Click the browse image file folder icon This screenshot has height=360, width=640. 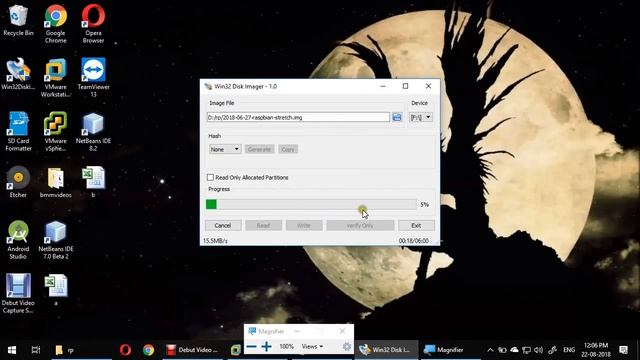click(397, 118)
